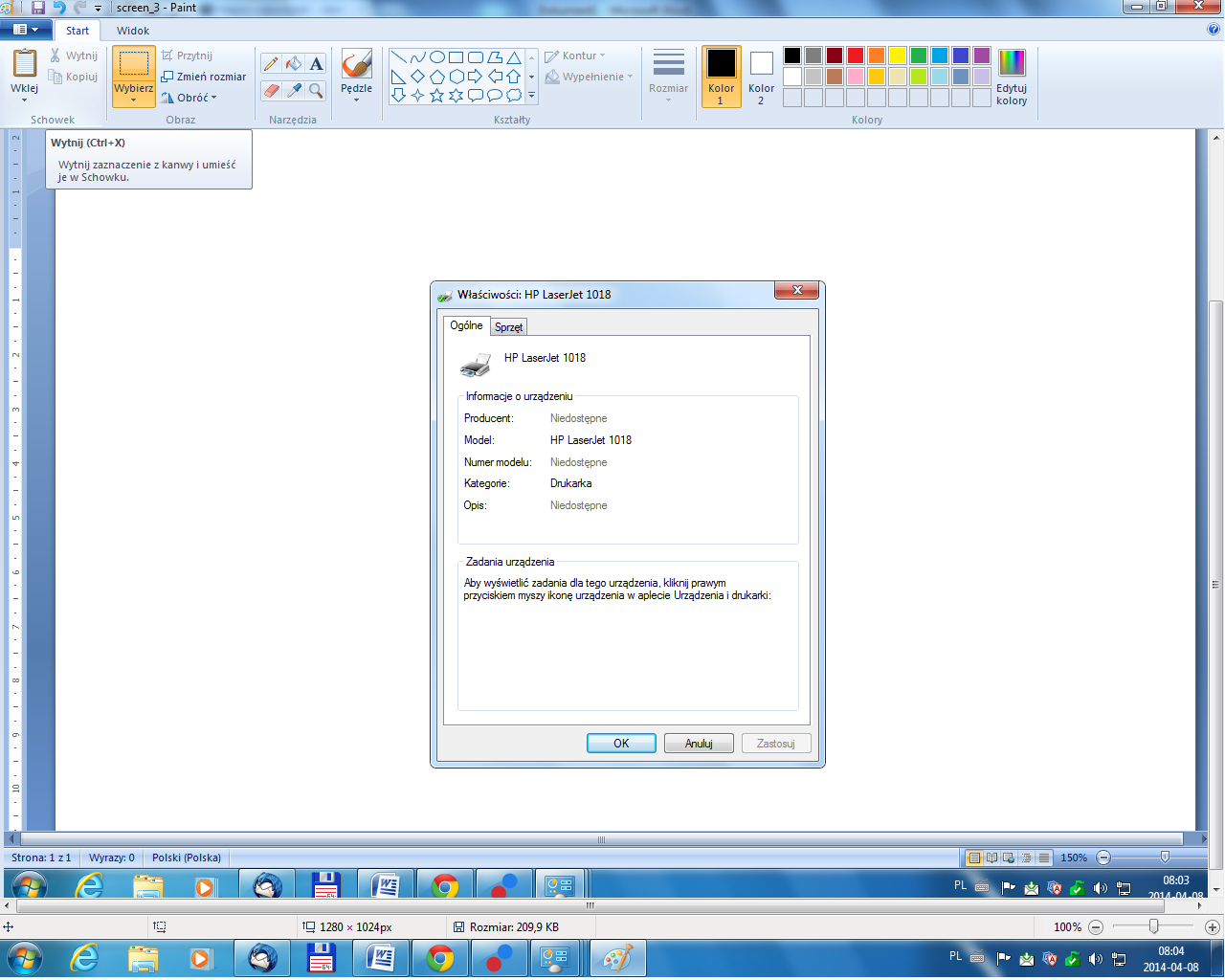Pick the pink palette swatch
Screen dimensions: 1225x980
(x=856, y=77)
